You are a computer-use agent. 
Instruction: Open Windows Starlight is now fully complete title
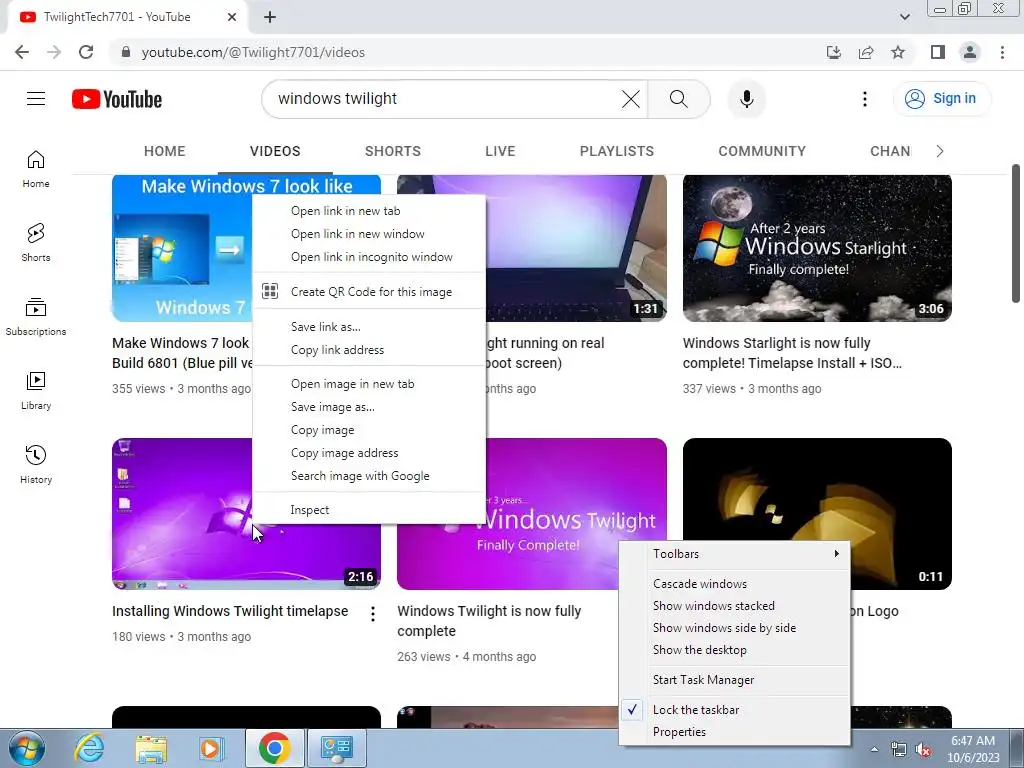[x=792, y=353]
